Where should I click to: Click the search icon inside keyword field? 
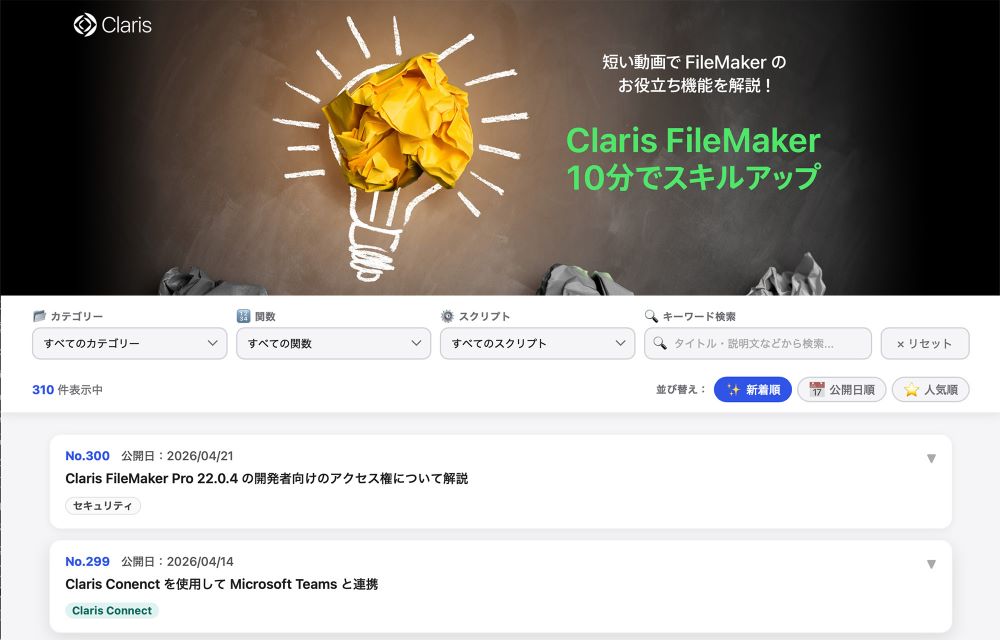(x=660, y=343)
